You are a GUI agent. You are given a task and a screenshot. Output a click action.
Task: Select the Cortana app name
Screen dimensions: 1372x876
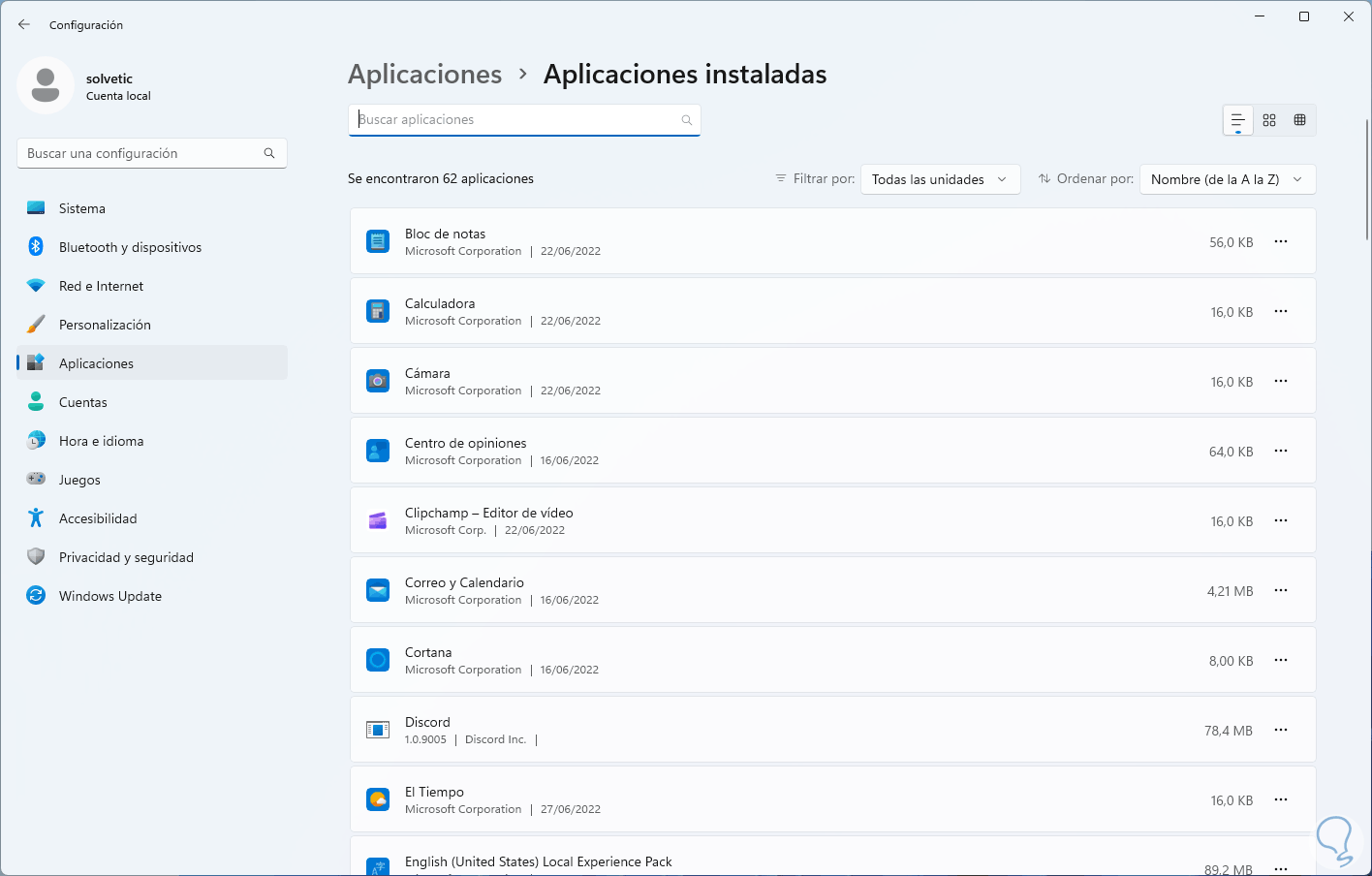coord(428,652)
